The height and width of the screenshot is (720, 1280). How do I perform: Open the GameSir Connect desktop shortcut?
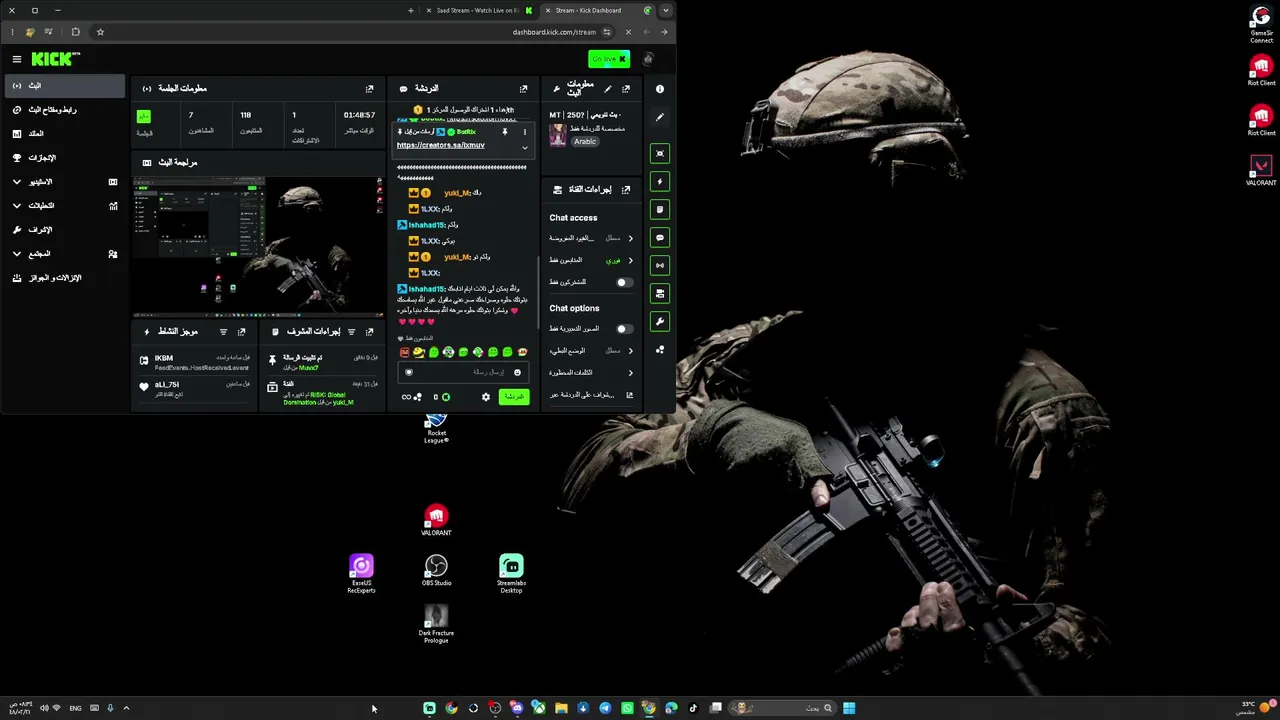click(1261, 25)
